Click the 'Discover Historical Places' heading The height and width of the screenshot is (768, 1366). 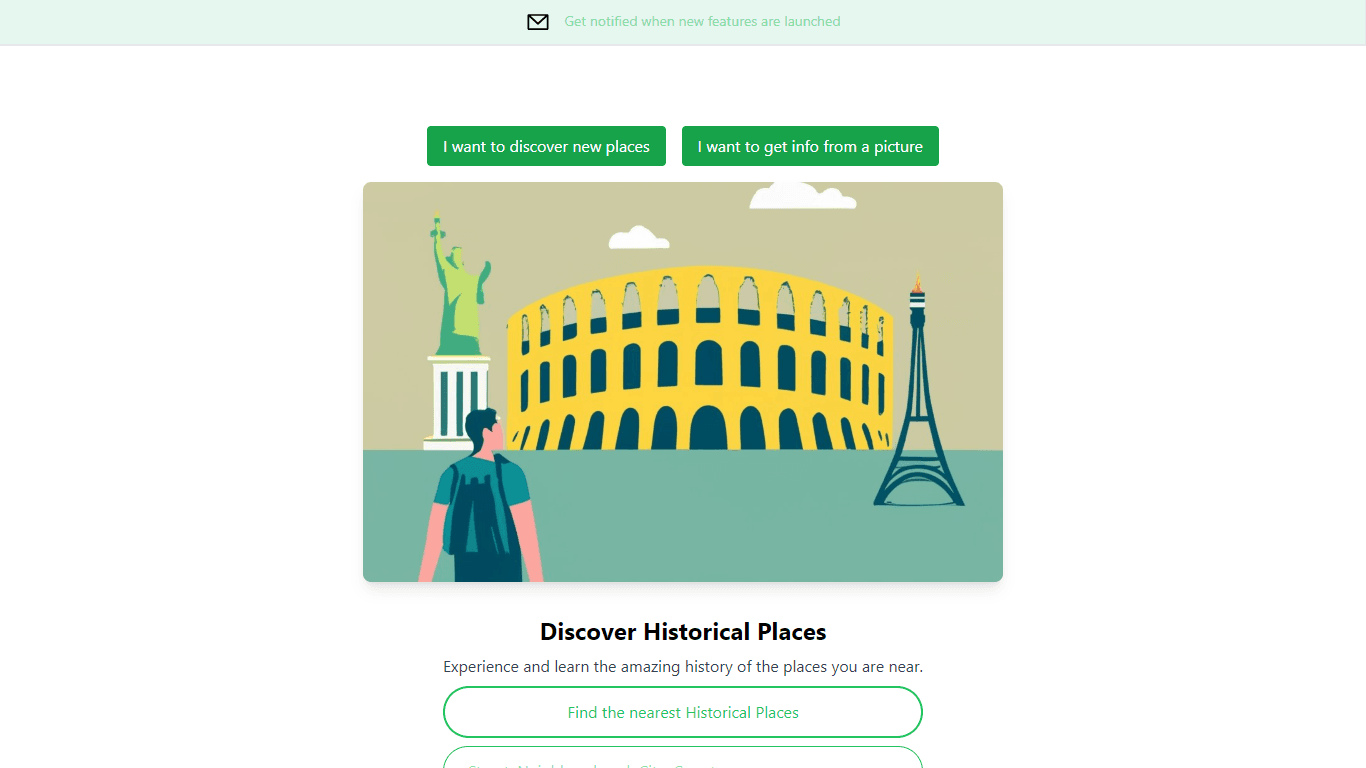683,632
